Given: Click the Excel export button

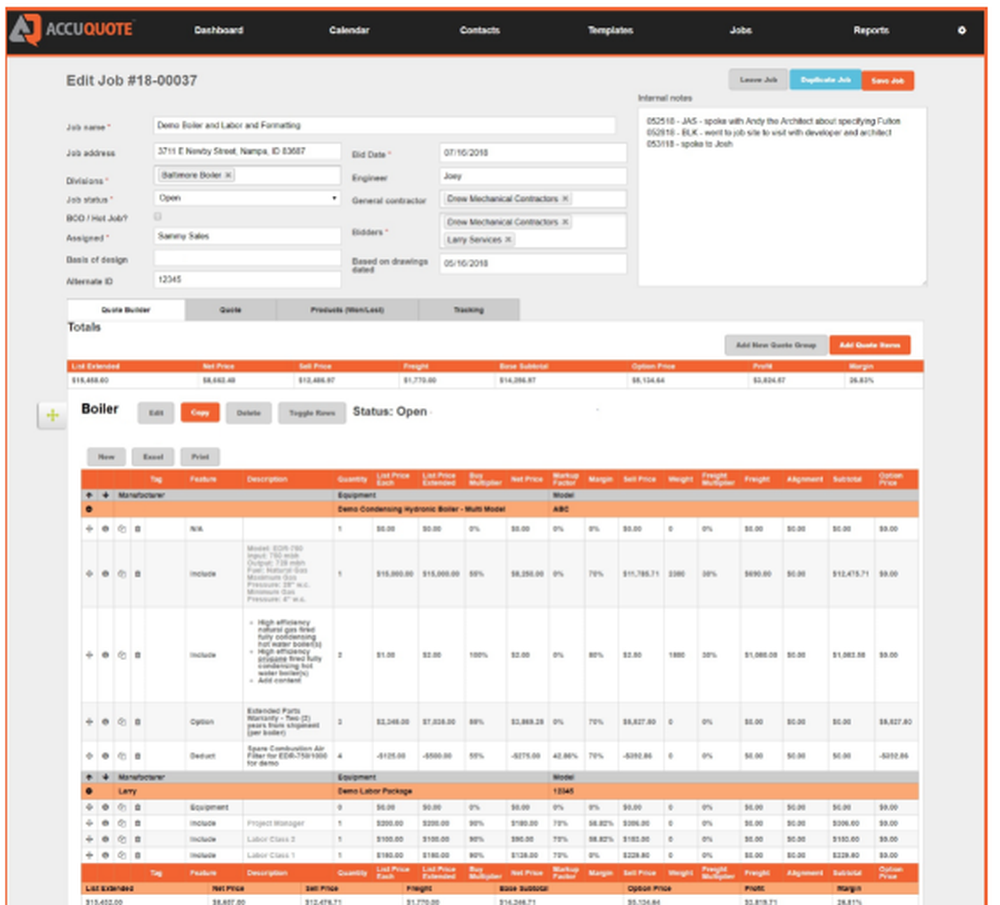Looking at the screenshot, I should point(153,457).
